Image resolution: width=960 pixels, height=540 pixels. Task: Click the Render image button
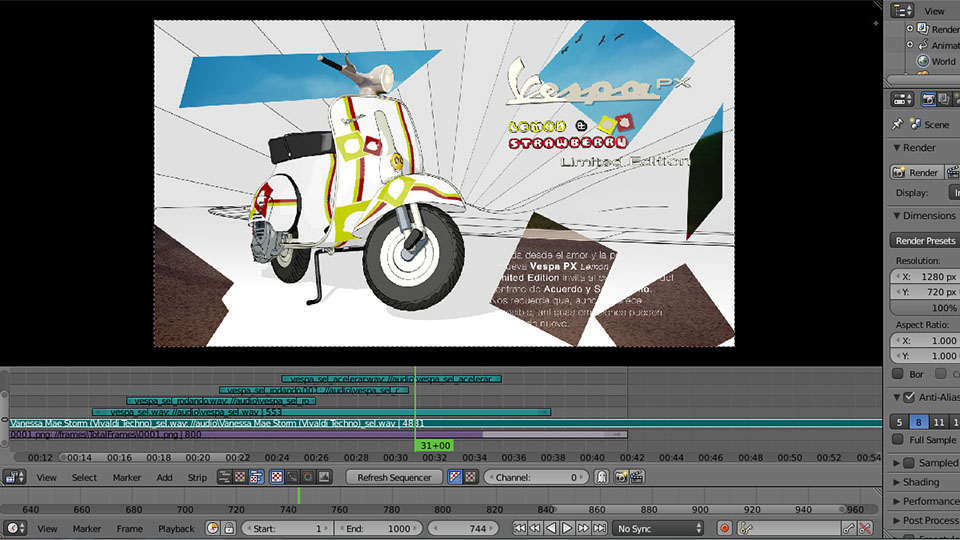pos(916,173)
